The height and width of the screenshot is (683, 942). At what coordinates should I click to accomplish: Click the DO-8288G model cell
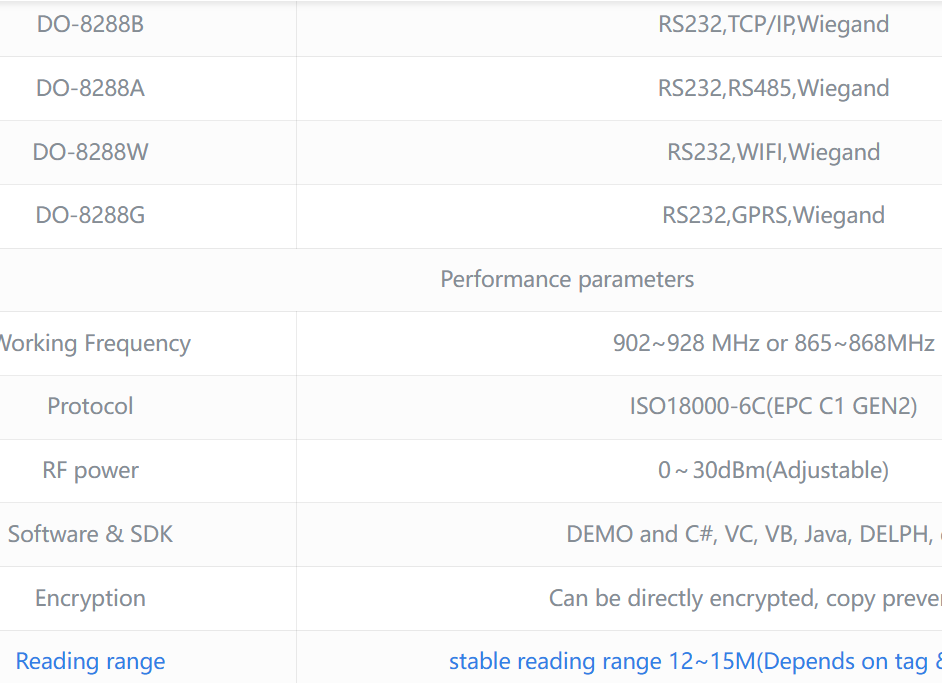coord(90,215)
